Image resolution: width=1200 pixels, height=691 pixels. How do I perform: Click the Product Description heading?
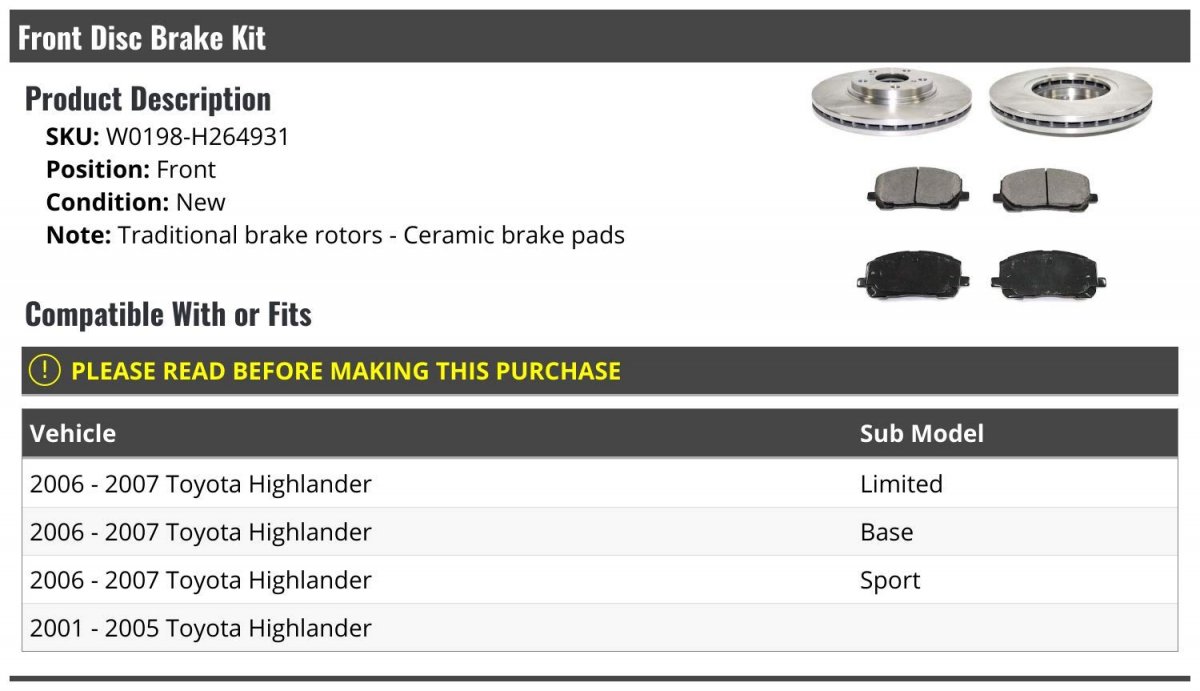tap(148, 99)
